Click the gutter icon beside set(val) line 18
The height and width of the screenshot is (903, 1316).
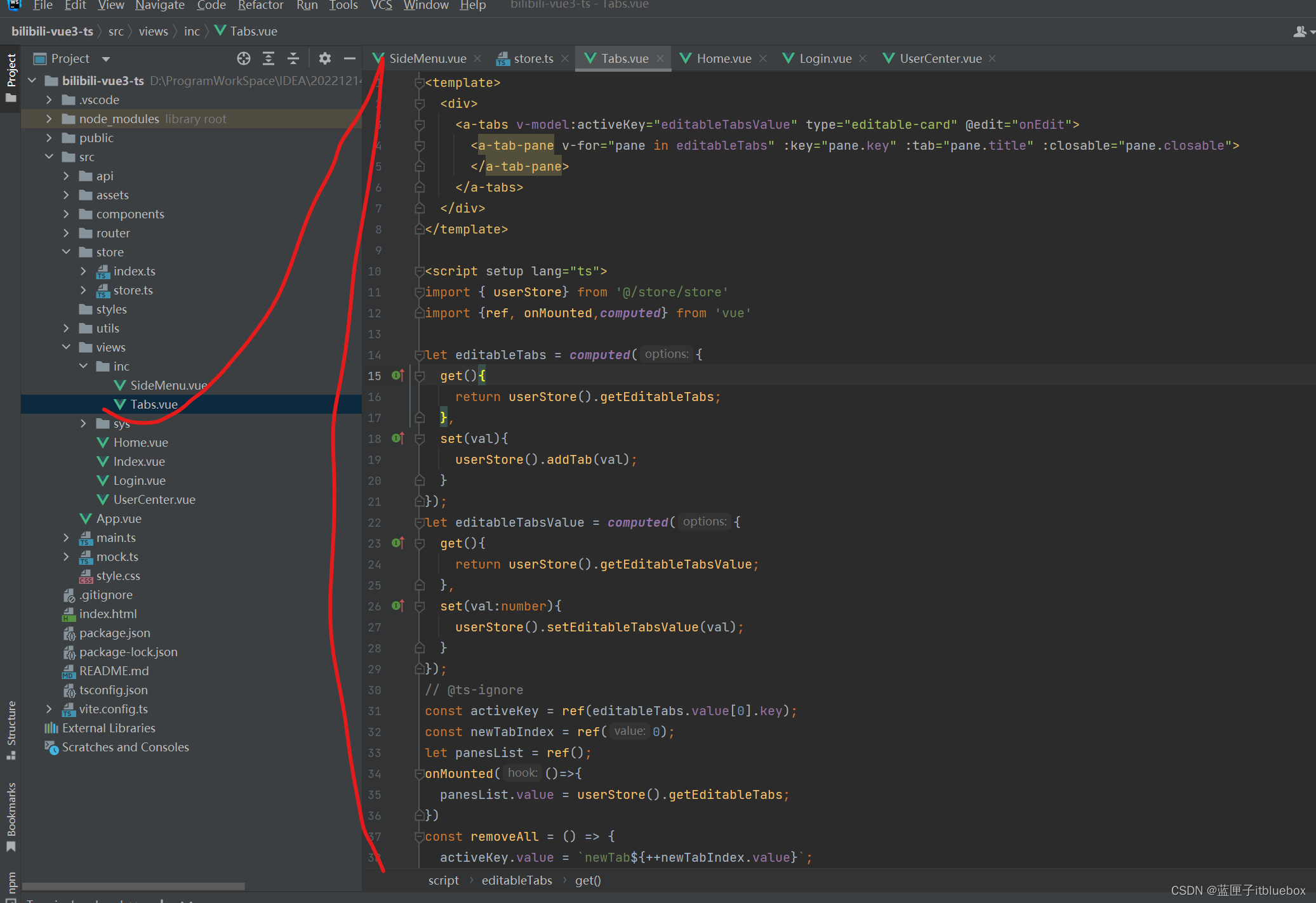tap(398, 438)
